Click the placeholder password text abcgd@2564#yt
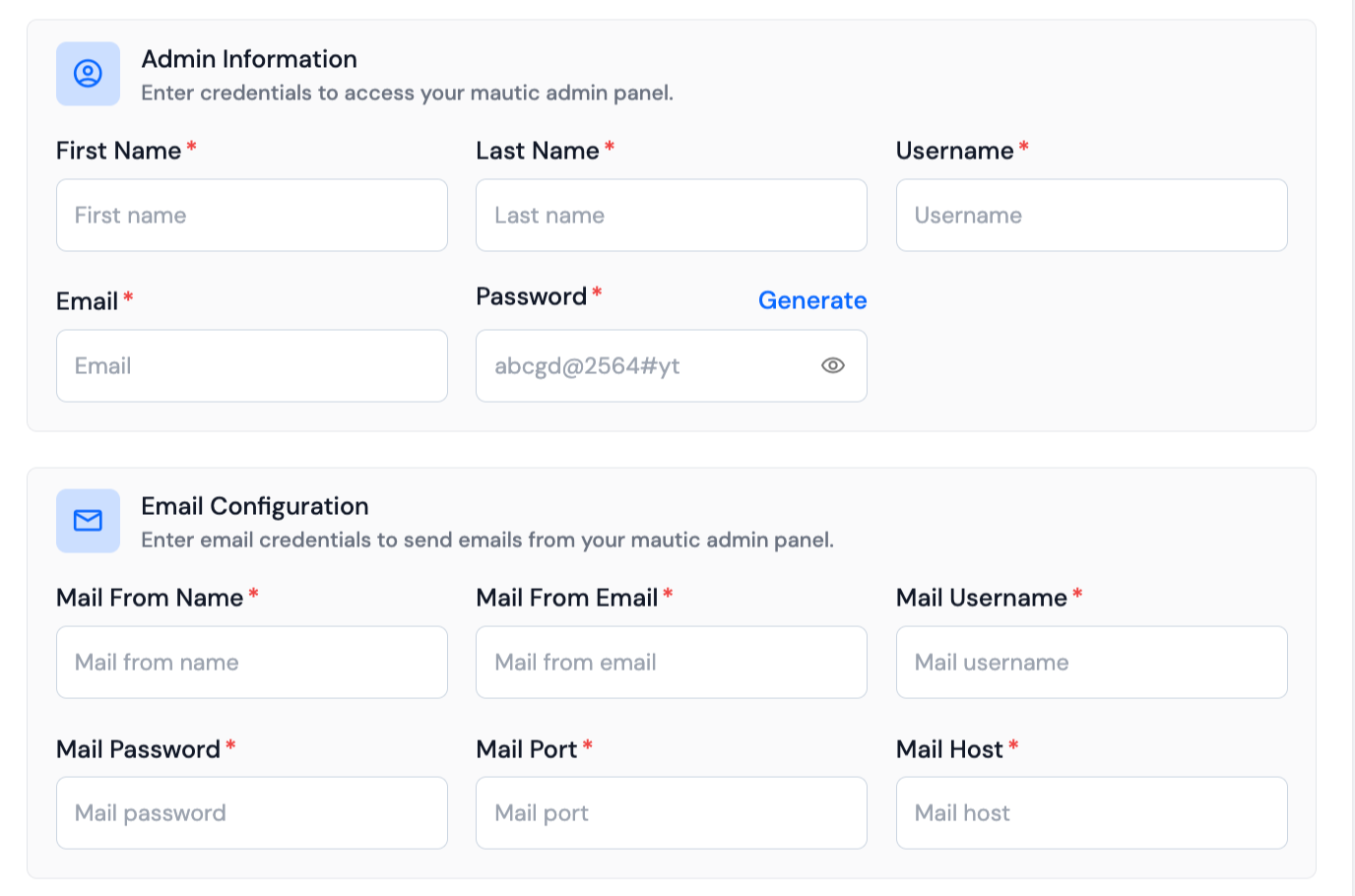Viewport: 1355px width, 896px height. click(585, 365)
